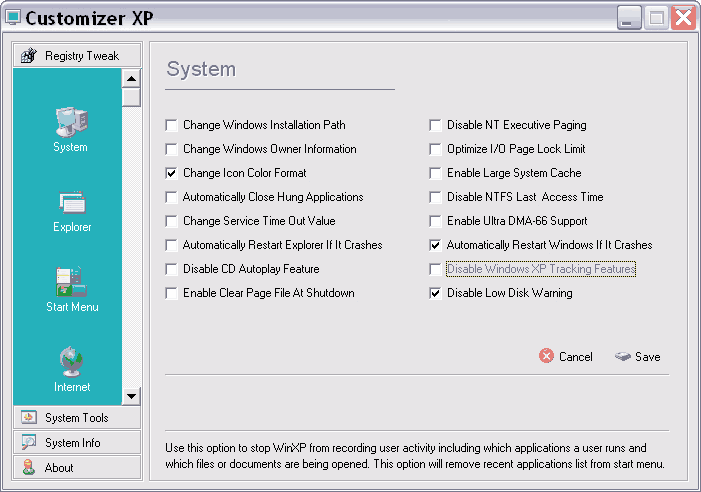Click the Customizer XP title bar icon
This screenshot has height=492, width=701.
tap(13, 17)
